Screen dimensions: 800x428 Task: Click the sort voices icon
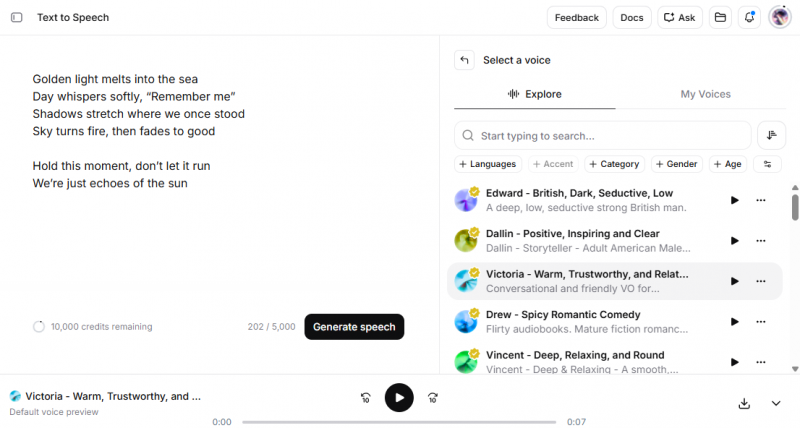pos(771,135)
